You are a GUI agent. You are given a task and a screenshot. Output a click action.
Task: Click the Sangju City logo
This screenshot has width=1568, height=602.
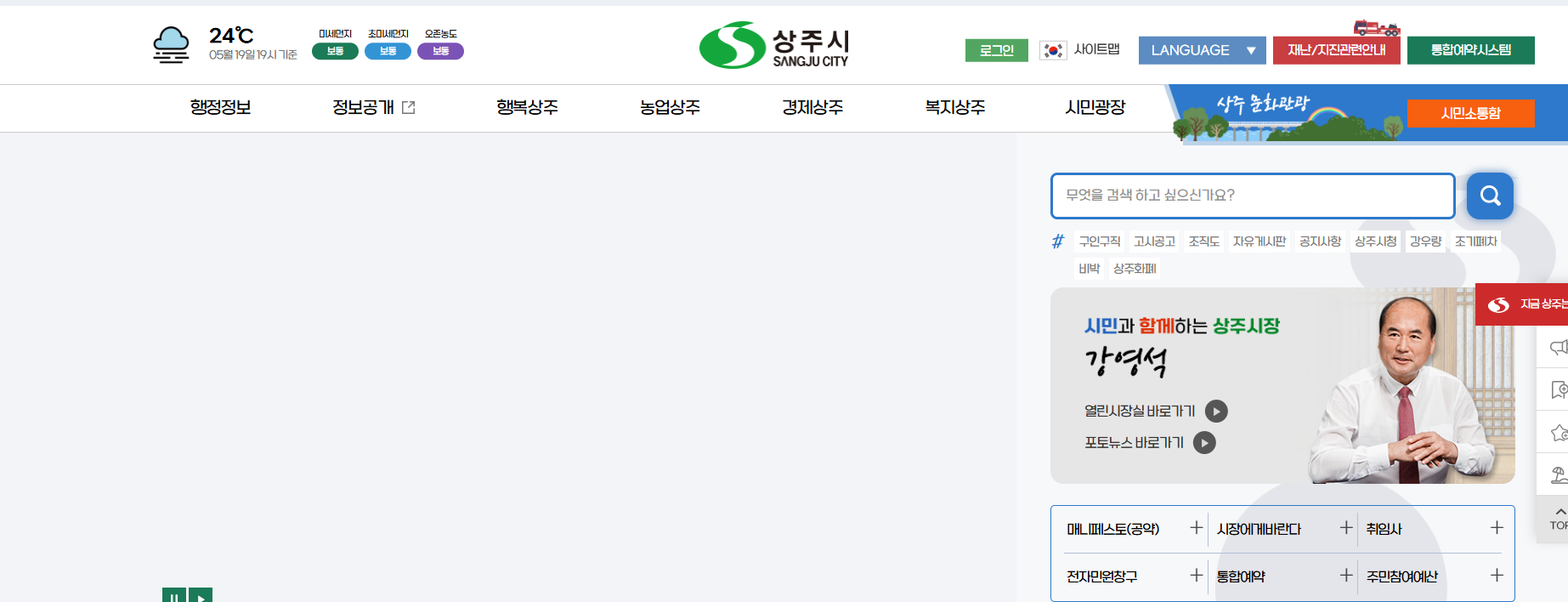point(773,45)
